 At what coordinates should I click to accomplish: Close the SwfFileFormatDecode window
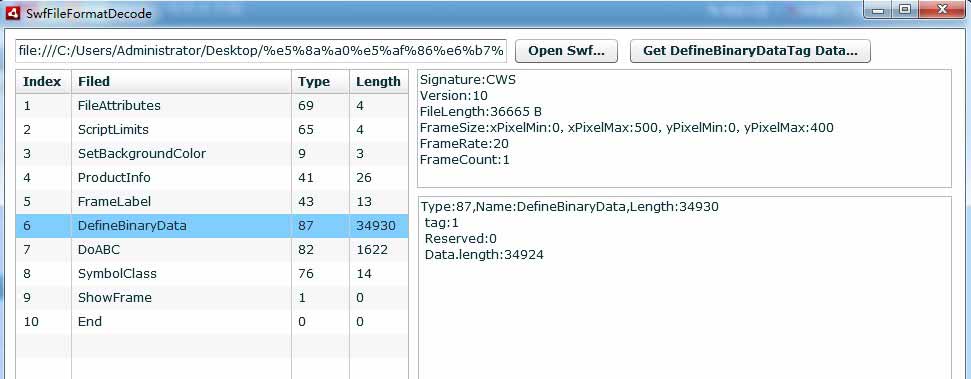point(942,10)
